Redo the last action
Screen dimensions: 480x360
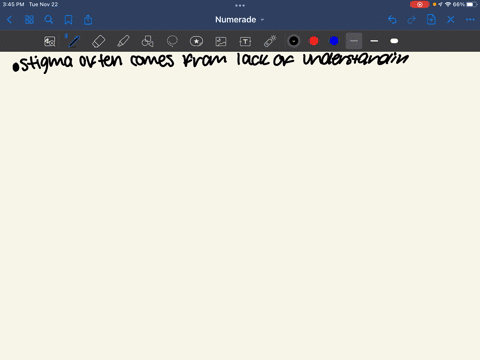412,20
